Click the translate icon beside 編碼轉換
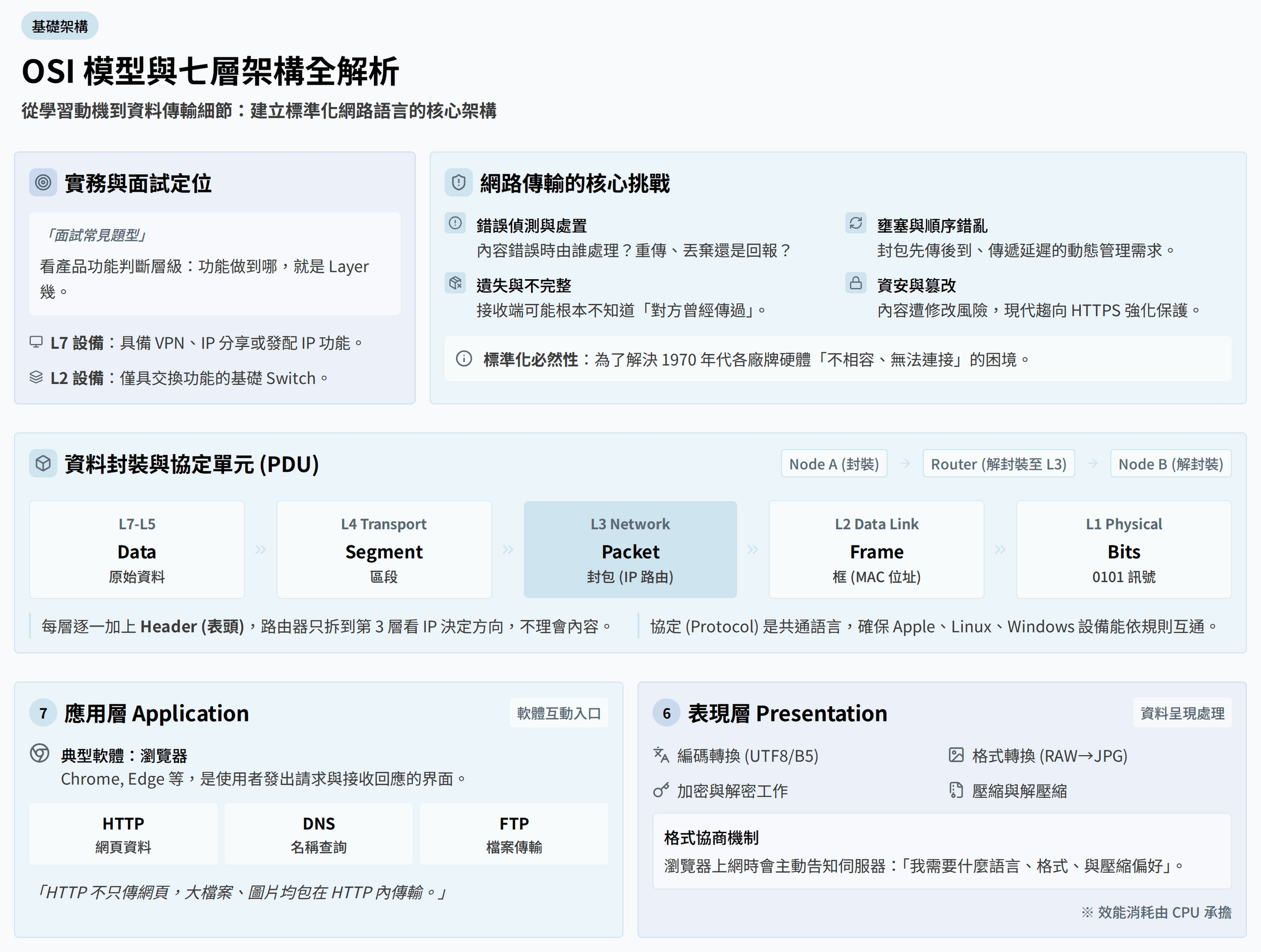This screenshot has width=1261, height=952. [661, 755]
